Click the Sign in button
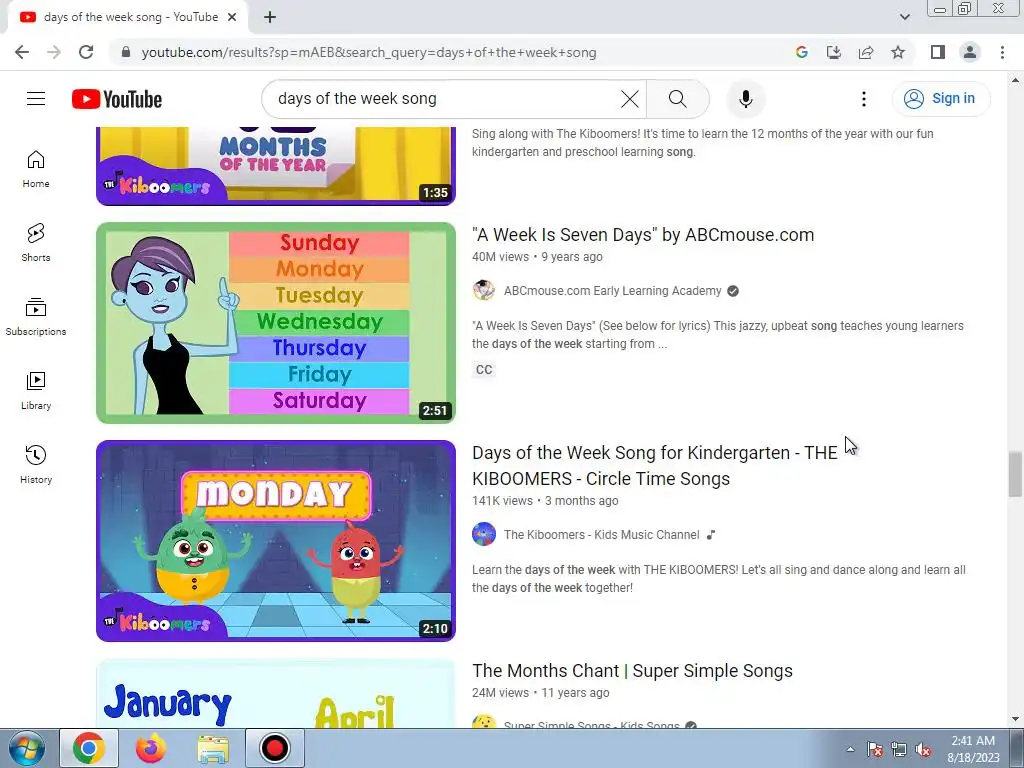The image size is (1024, 768). coord(940,99)
